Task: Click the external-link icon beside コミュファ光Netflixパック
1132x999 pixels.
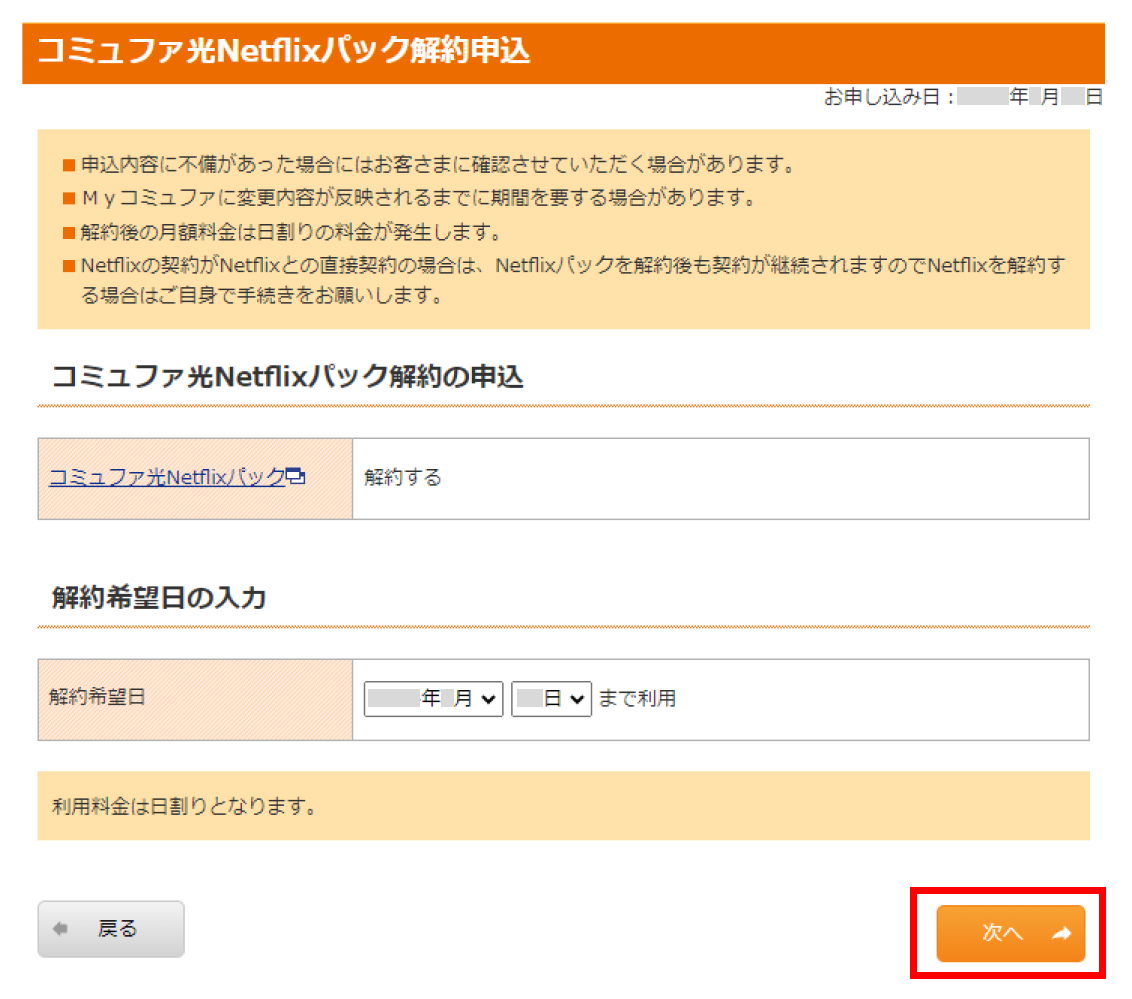Action: [x=295, y=476]
